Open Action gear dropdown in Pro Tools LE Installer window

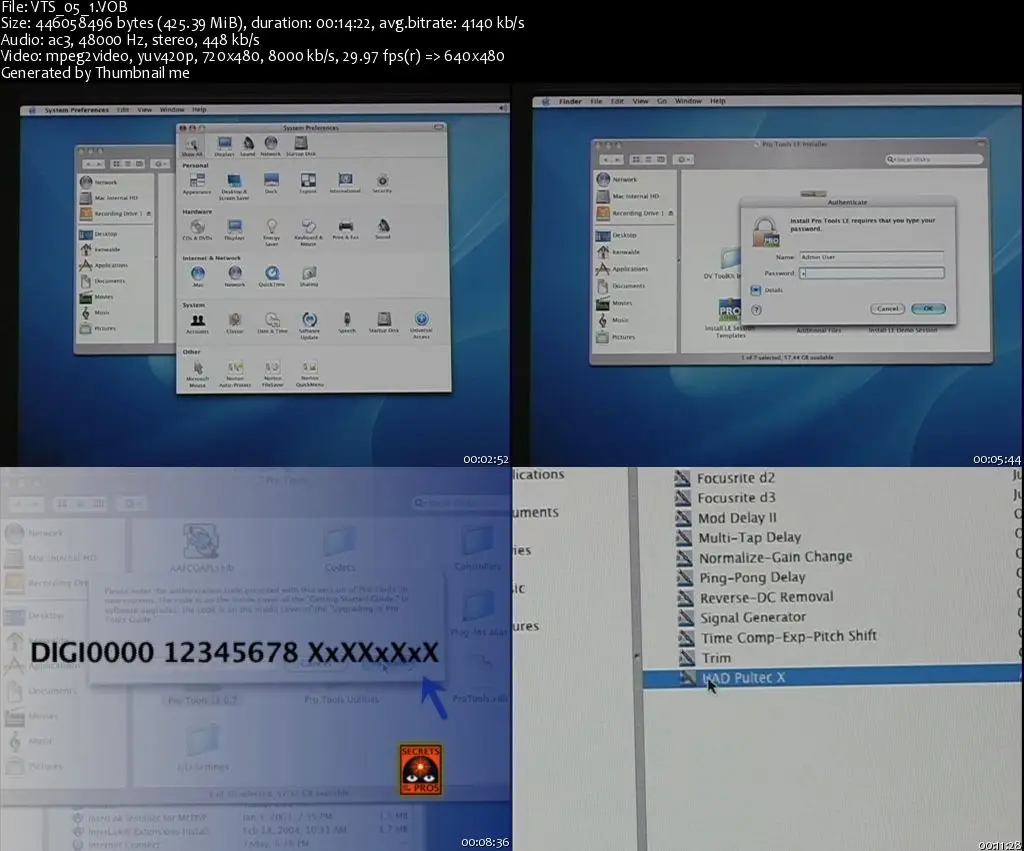[682, 159]
